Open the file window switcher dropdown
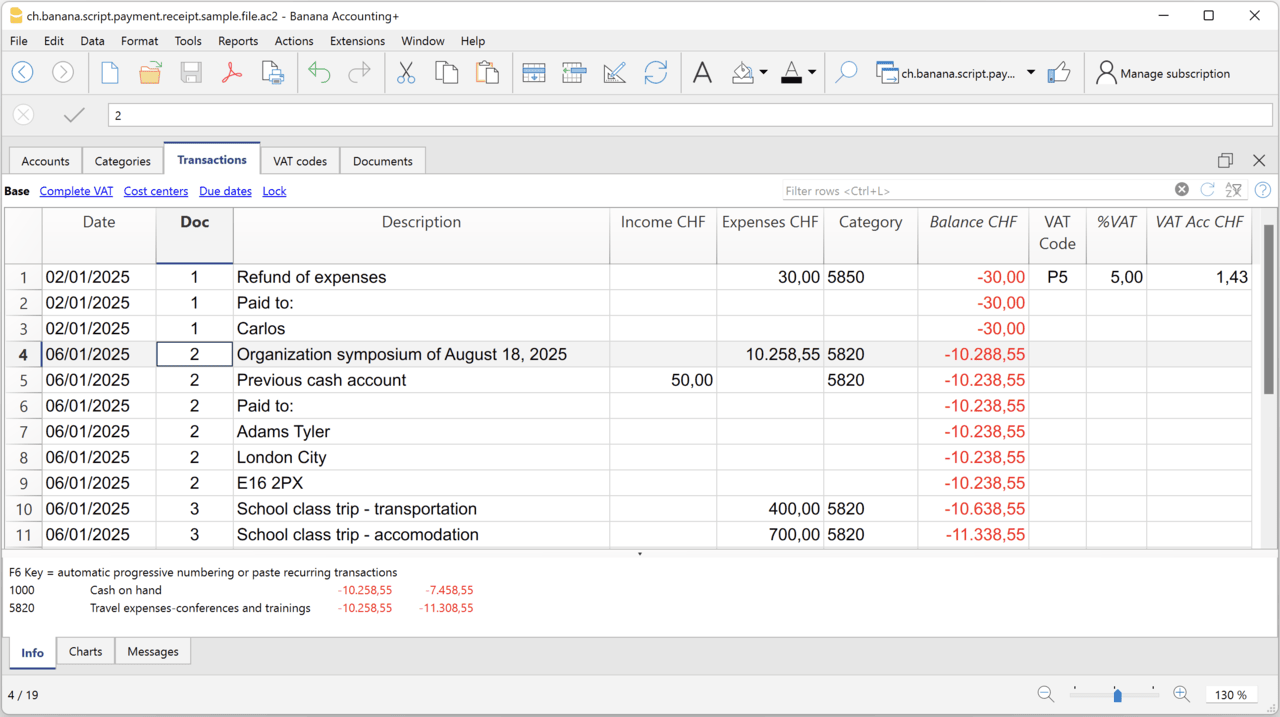This screenshot has width=1280, height=717. (x=1031, y=73)
